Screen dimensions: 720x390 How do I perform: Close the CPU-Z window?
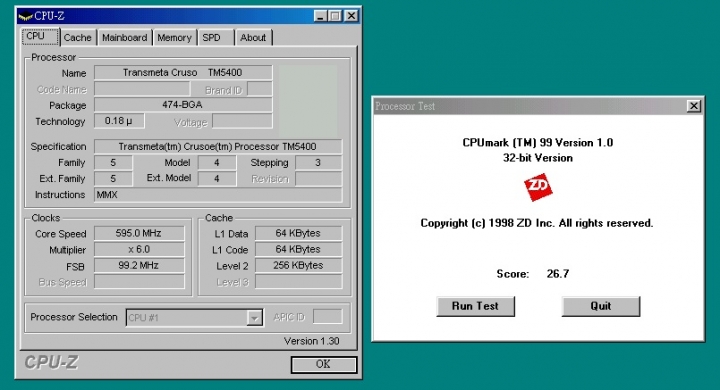click(x=351, y=16)
